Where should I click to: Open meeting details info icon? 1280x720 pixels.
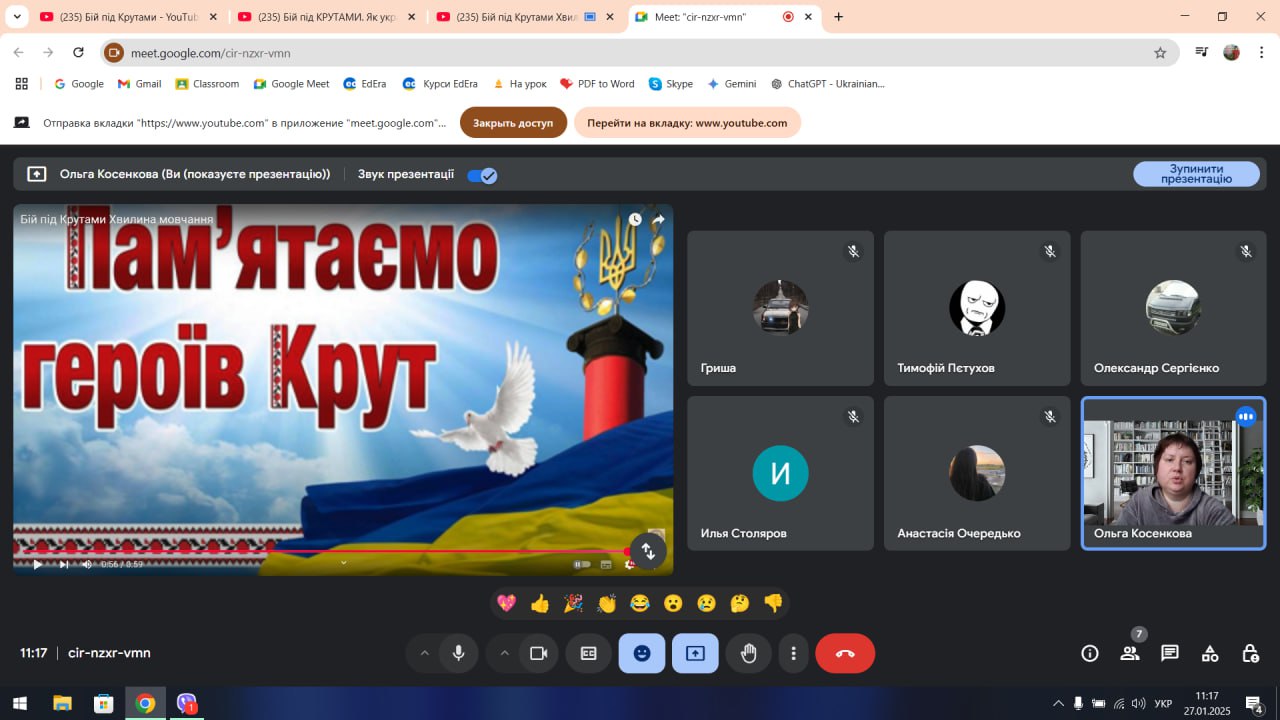coord(1090,653)
